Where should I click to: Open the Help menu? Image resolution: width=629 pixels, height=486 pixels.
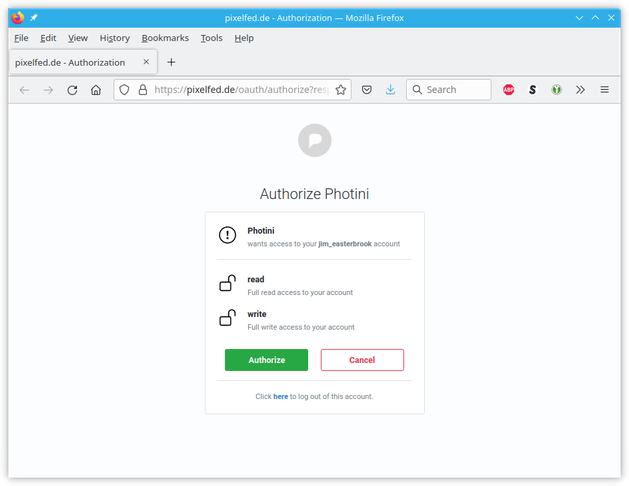(x=244, y=38)
